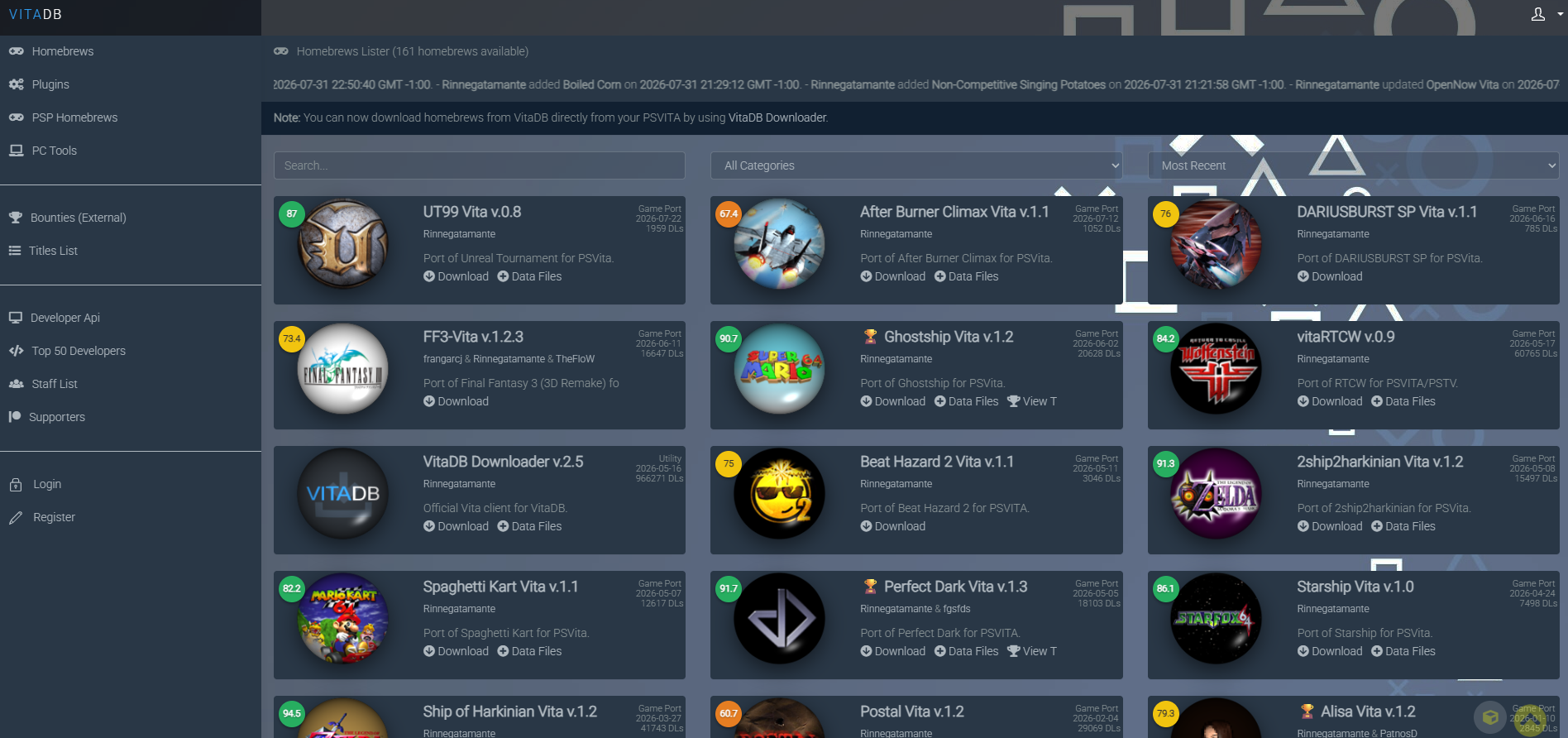Click the 82.2 rating badge on Spaghetti Kart
This screenshot has height=738, width=1568.
292,588
